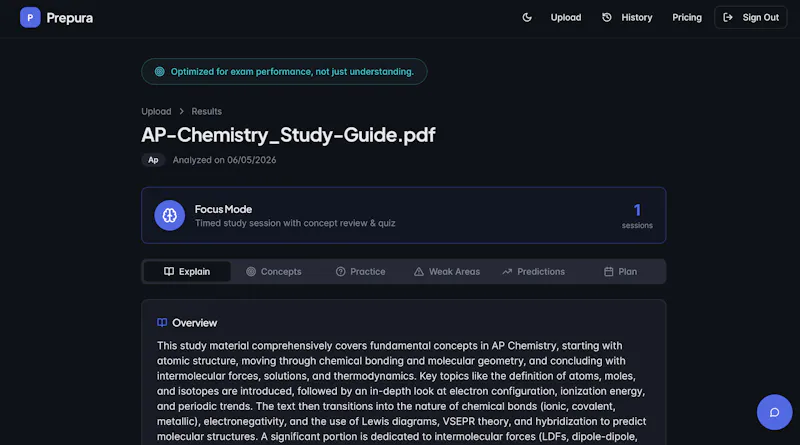This screenshot has height=445, width=800.
Task: Click the sessions count number 1
Action: [x=637, y=210]
